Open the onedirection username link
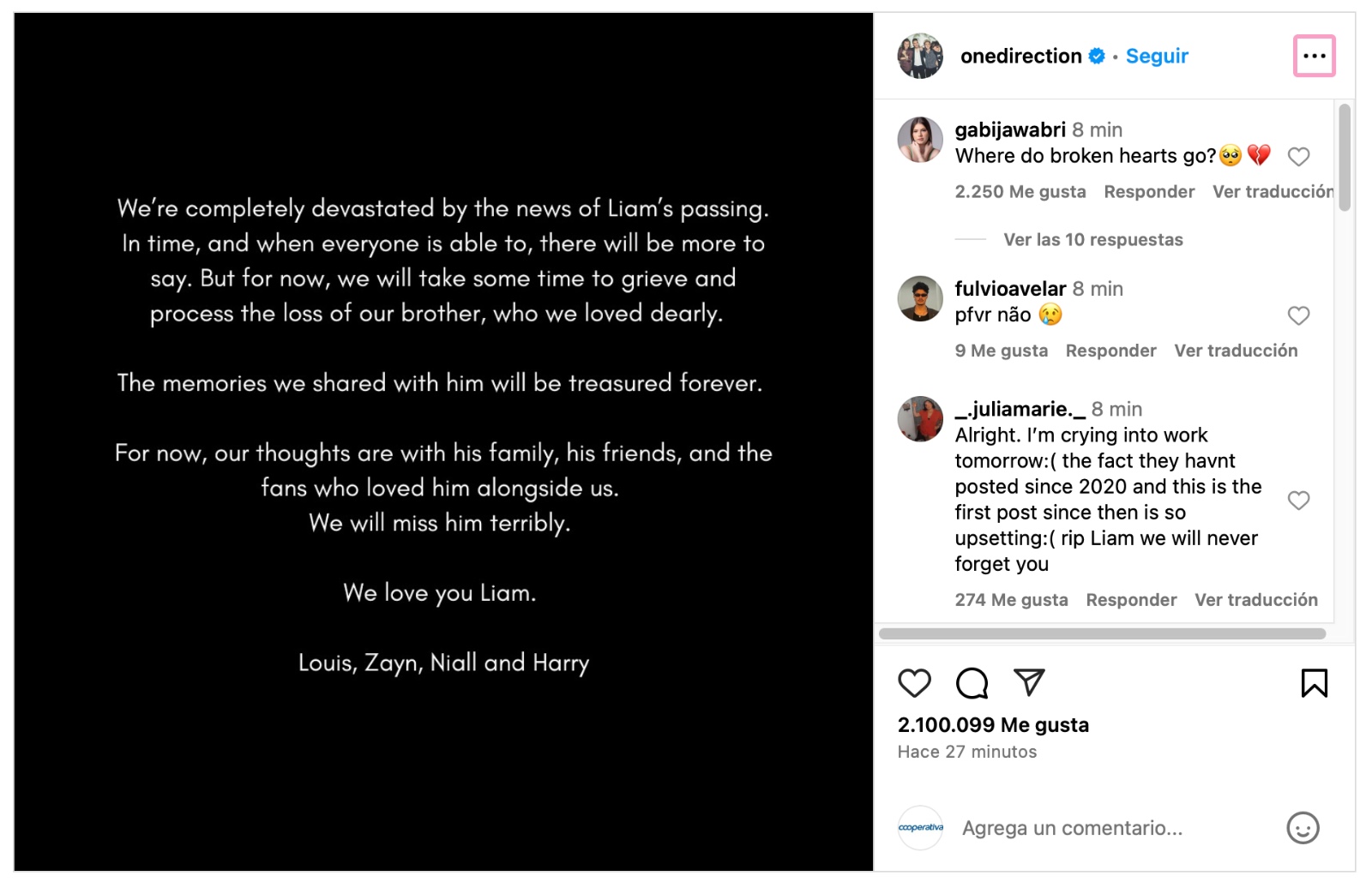The image size is (1372, 888). (1020, 57)
